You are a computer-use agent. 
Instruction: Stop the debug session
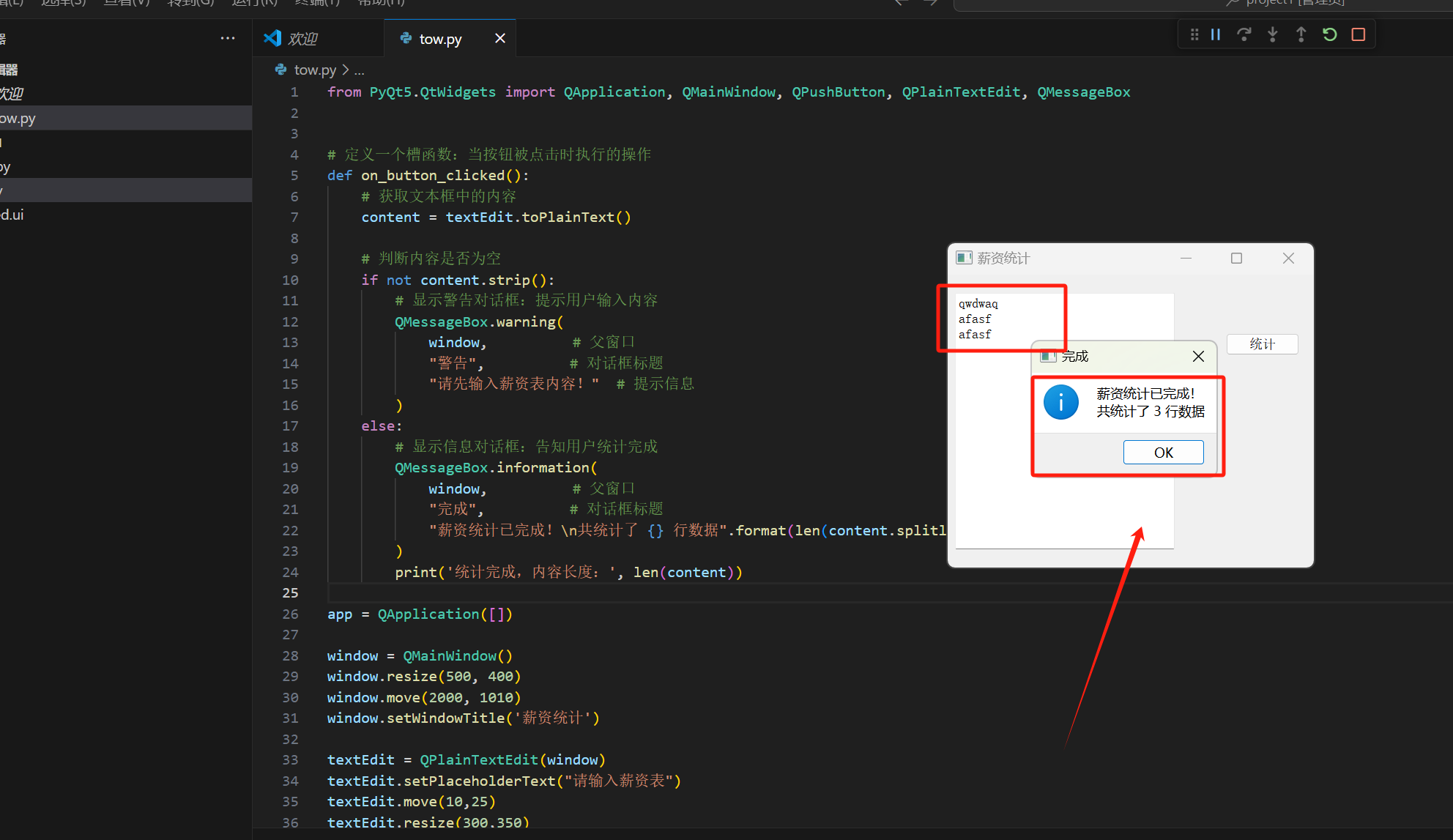1359,34
